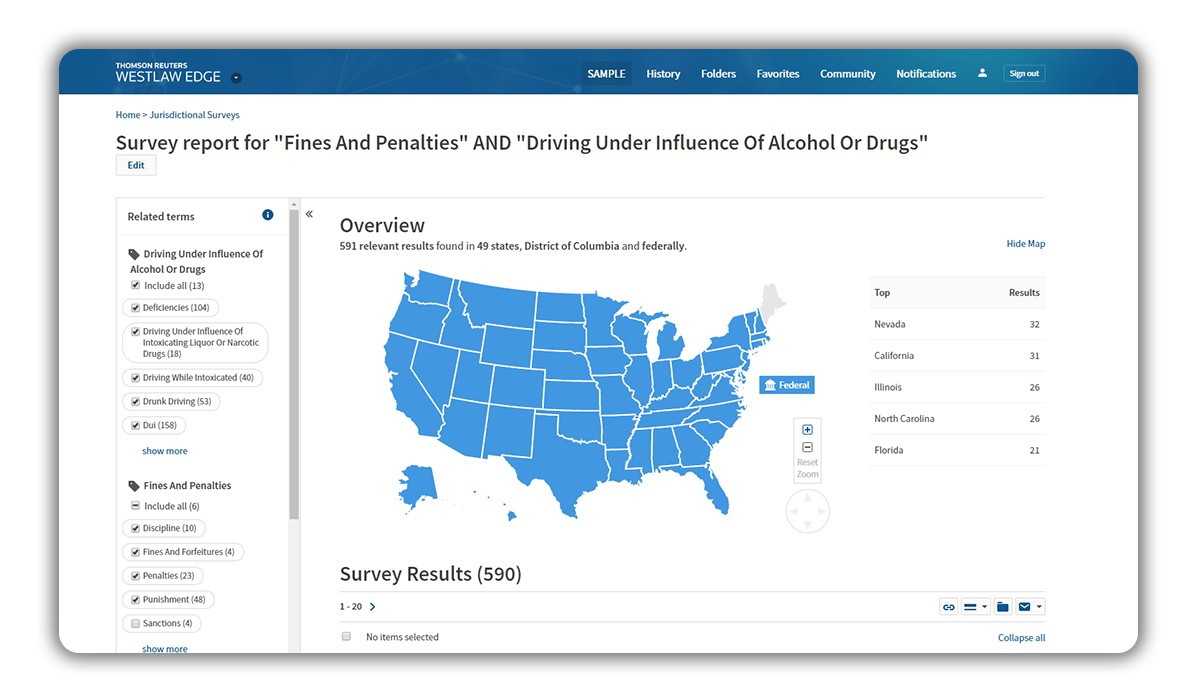Go to next results page arrow
1200x700 pixels.
pos(373,607)
